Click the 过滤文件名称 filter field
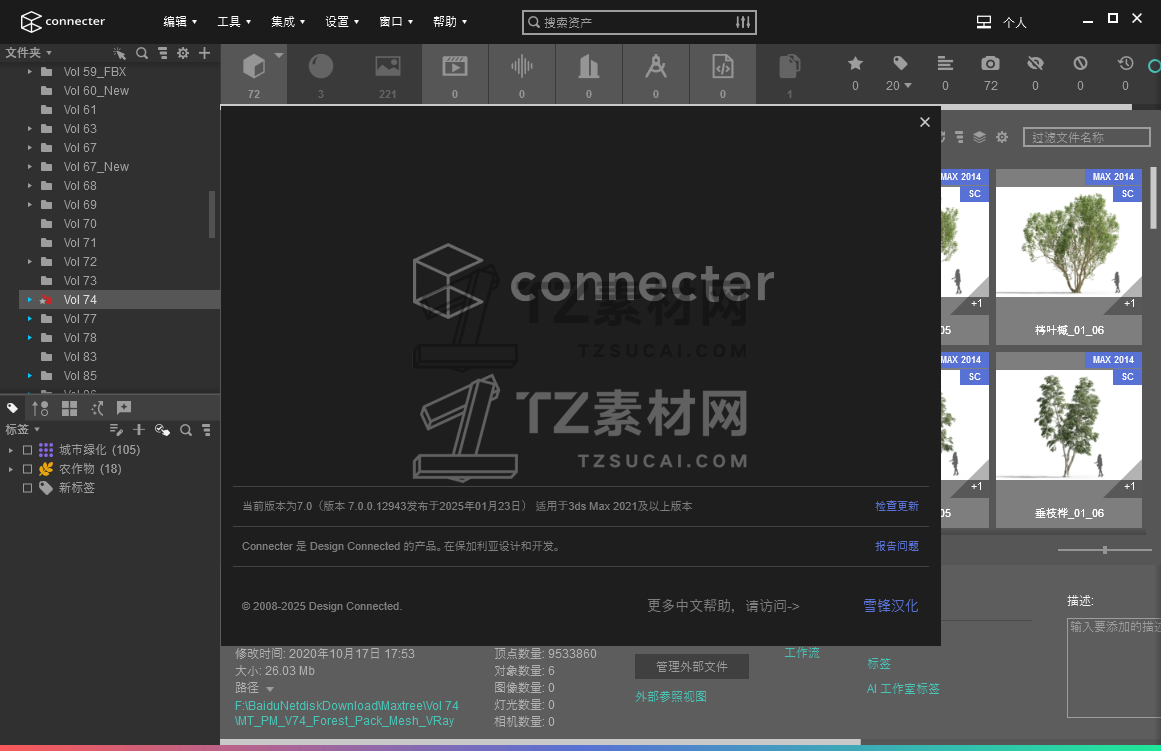The height and width of the screenshot is (751, 1161). [1086, 137]
